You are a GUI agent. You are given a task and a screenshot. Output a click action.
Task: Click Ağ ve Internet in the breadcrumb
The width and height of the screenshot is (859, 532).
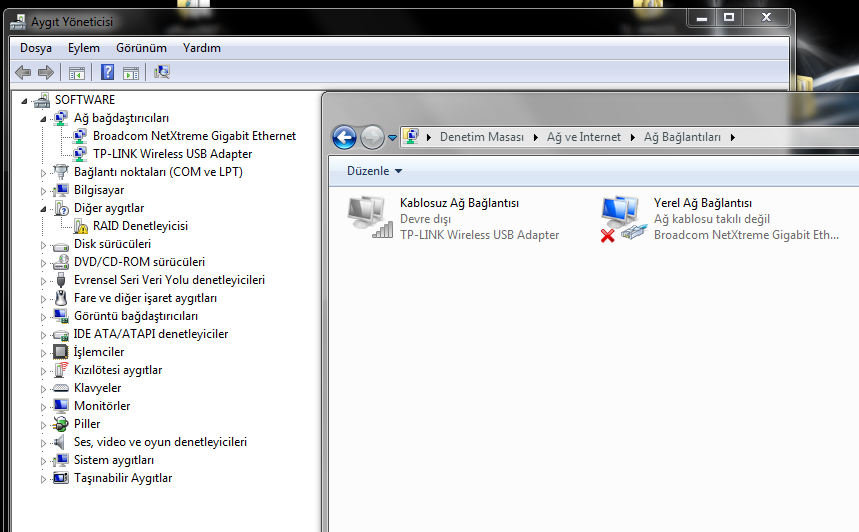(x=583, y=137)
